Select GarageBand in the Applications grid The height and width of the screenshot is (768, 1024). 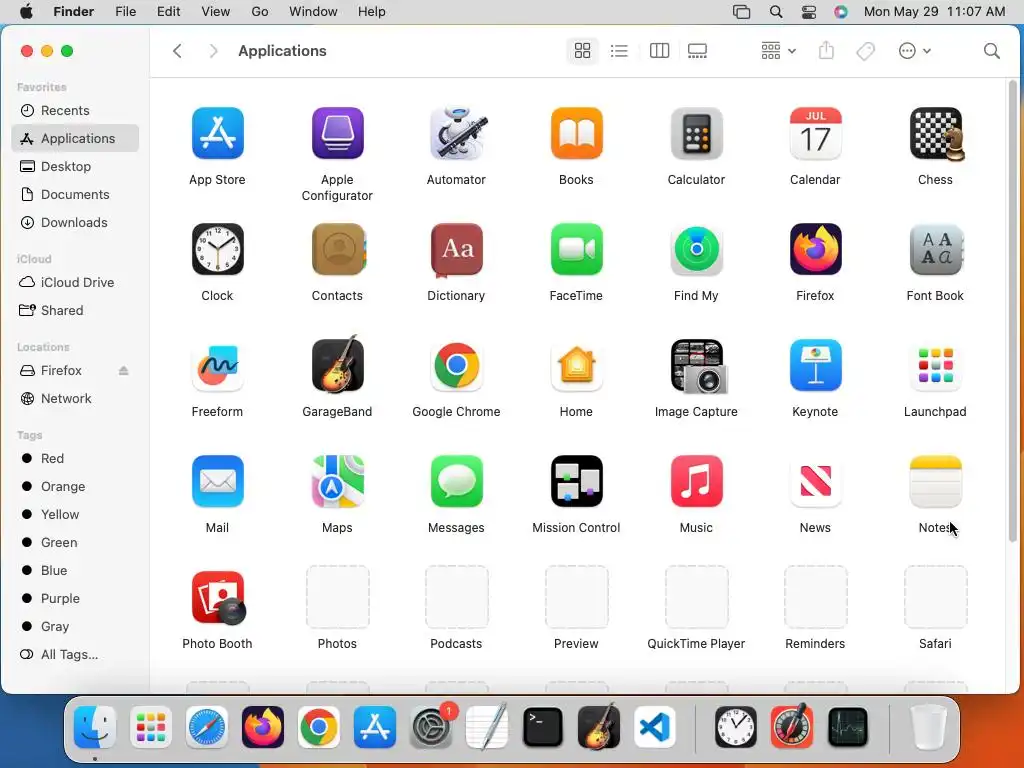coord(337,364)
